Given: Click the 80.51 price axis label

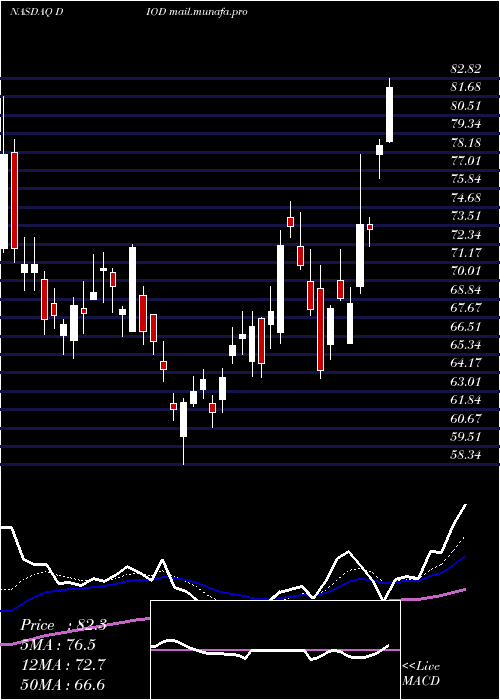Looking at the screenshot, I should pos(466,106).
